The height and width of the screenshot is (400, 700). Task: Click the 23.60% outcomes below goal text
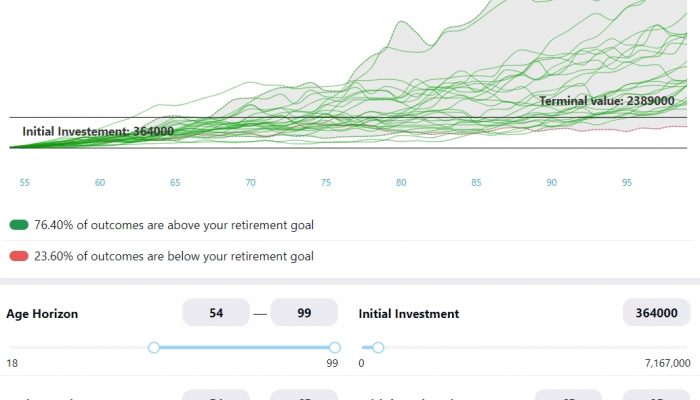(174, 256)
